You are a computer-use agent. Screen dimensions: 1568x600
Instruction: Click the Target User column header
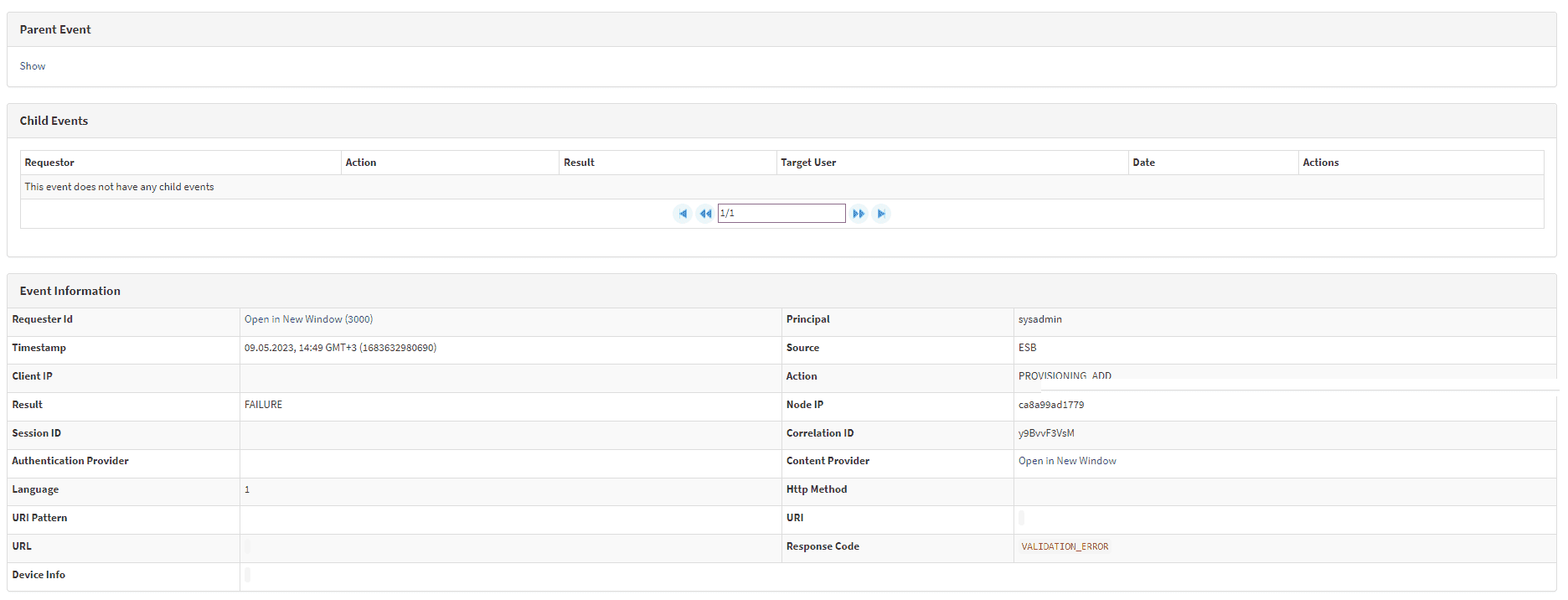pyautogui.click(x=808, y=163)
